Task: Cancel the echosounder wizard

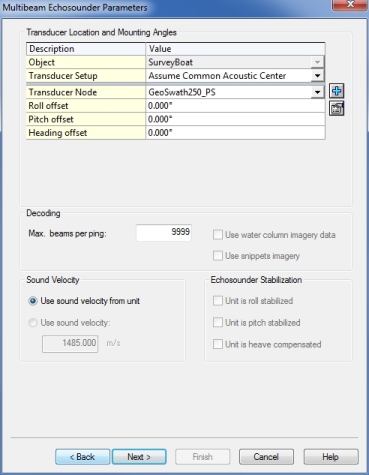Action: point(266,457)
